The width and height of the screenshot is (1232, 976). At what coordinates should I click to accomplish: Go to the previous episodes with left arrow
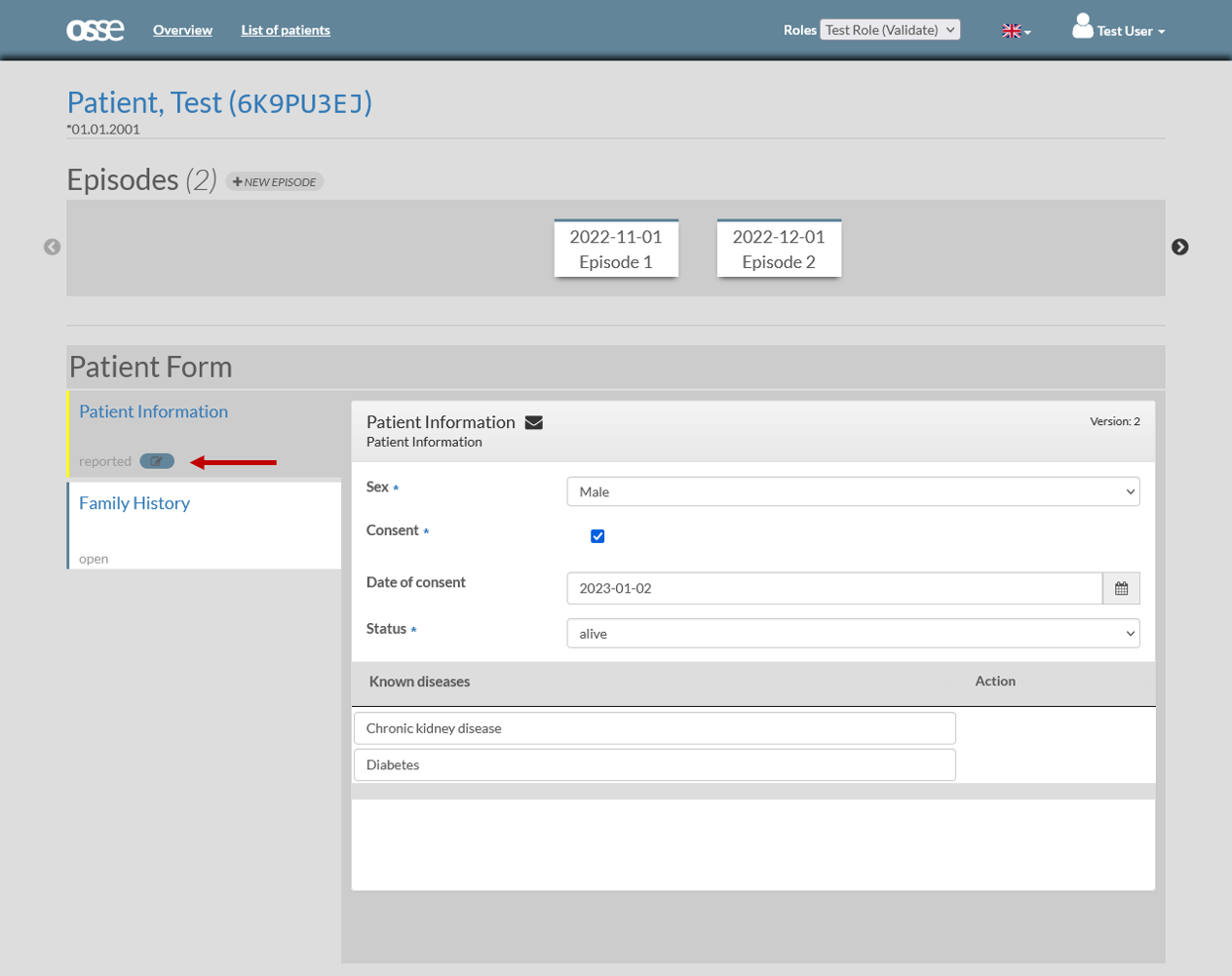tap(53, 248)
